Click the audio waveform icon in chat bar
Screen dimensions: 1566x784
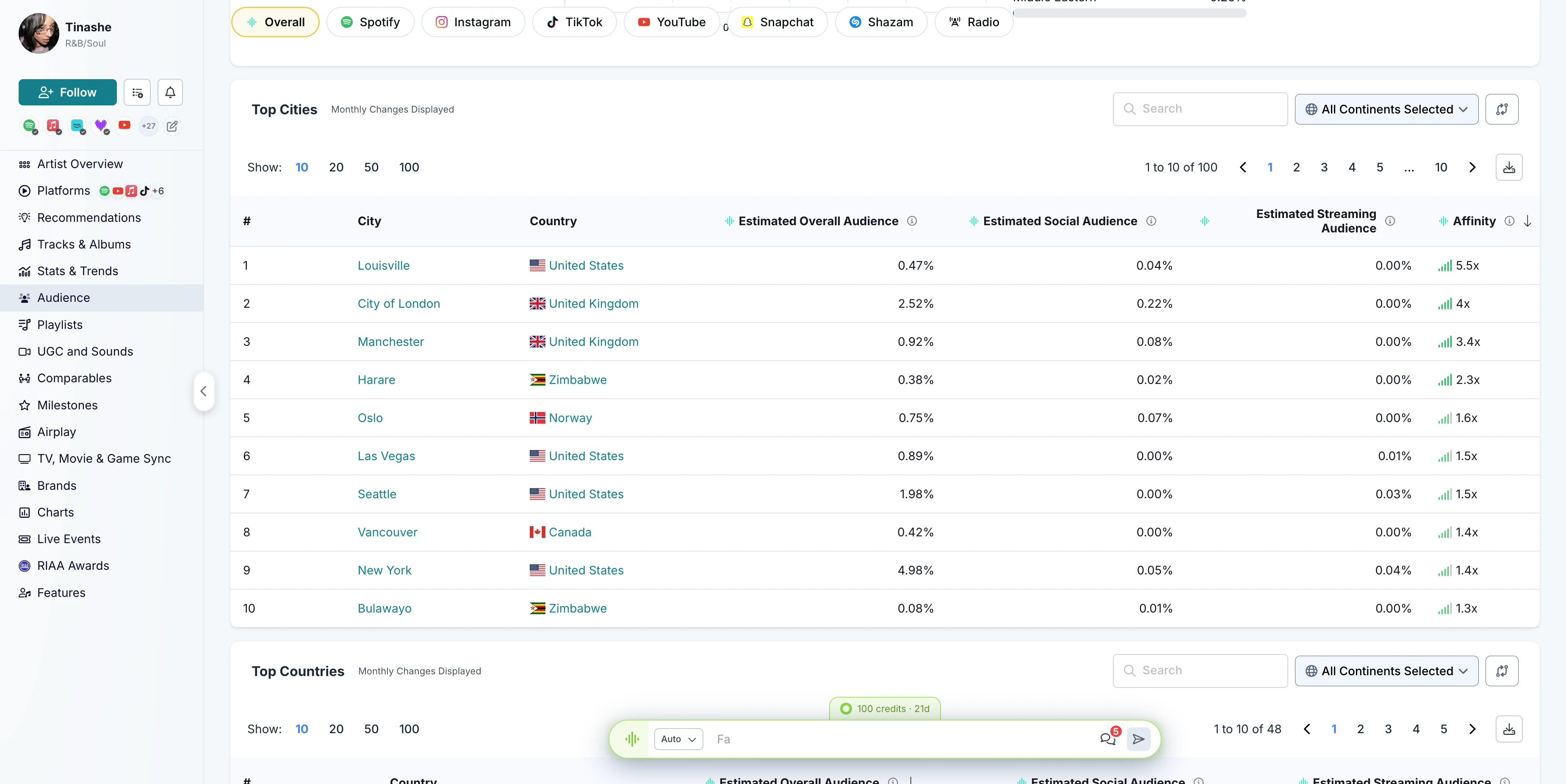pyautogui.click(x=632, y=739)
